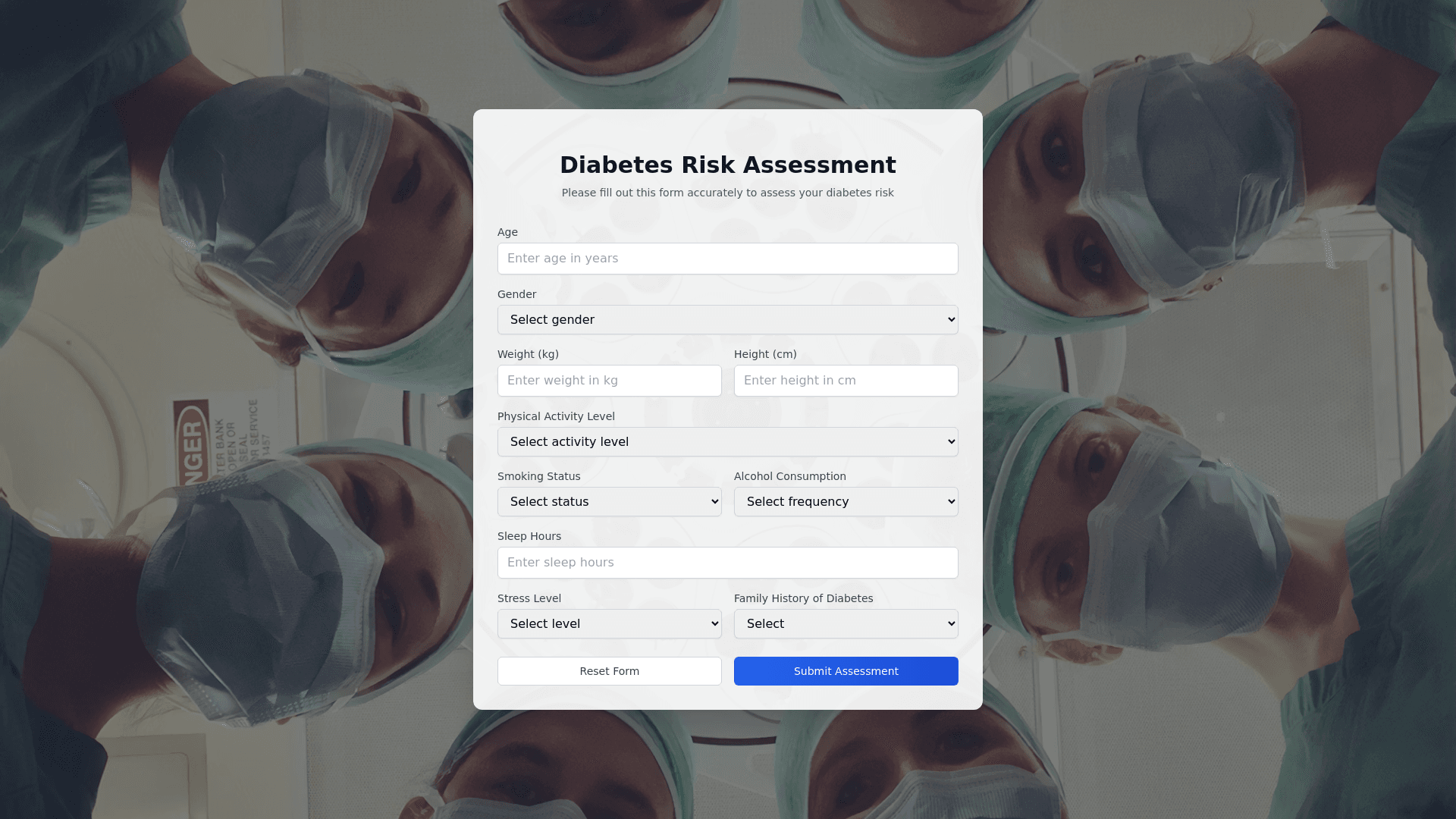The image size is (1456, 819).
Task: Click the 'Height (cm)' label text
Action: click(765, 354)
